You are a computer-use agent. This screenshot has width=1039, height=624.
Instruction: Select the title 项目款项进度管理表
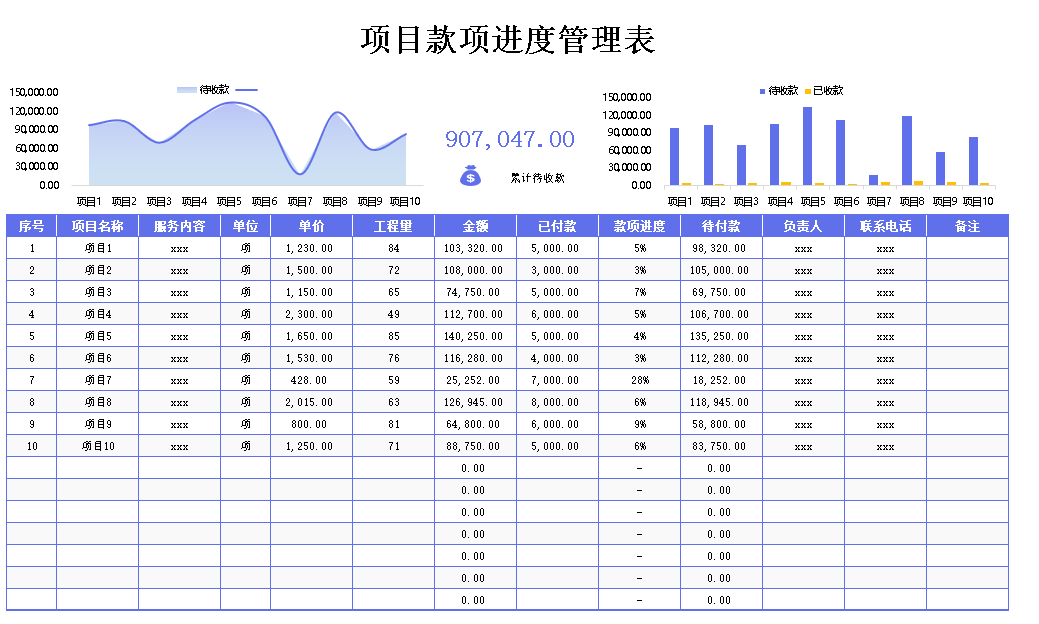click(x=507, y=40)
